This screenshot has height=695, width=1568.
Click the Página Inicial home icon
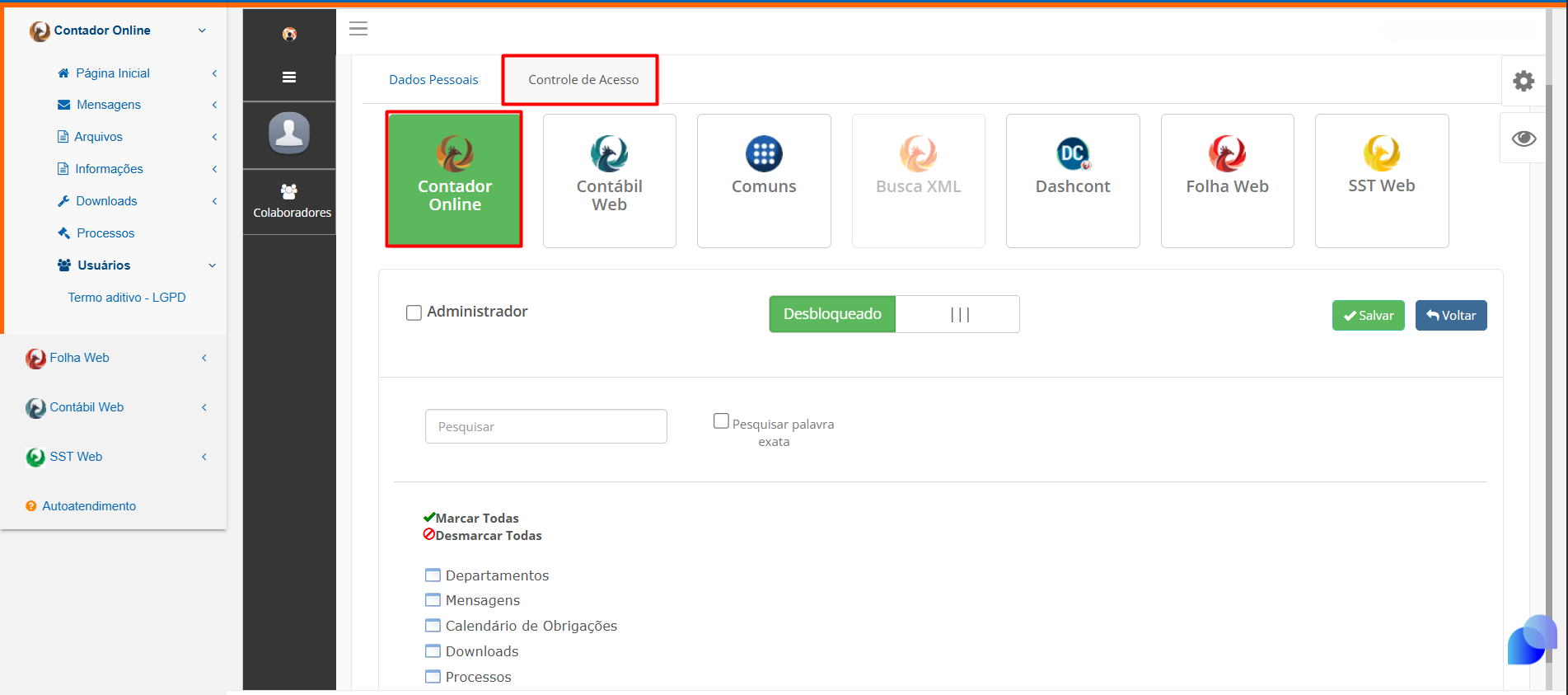click(63, 73)
